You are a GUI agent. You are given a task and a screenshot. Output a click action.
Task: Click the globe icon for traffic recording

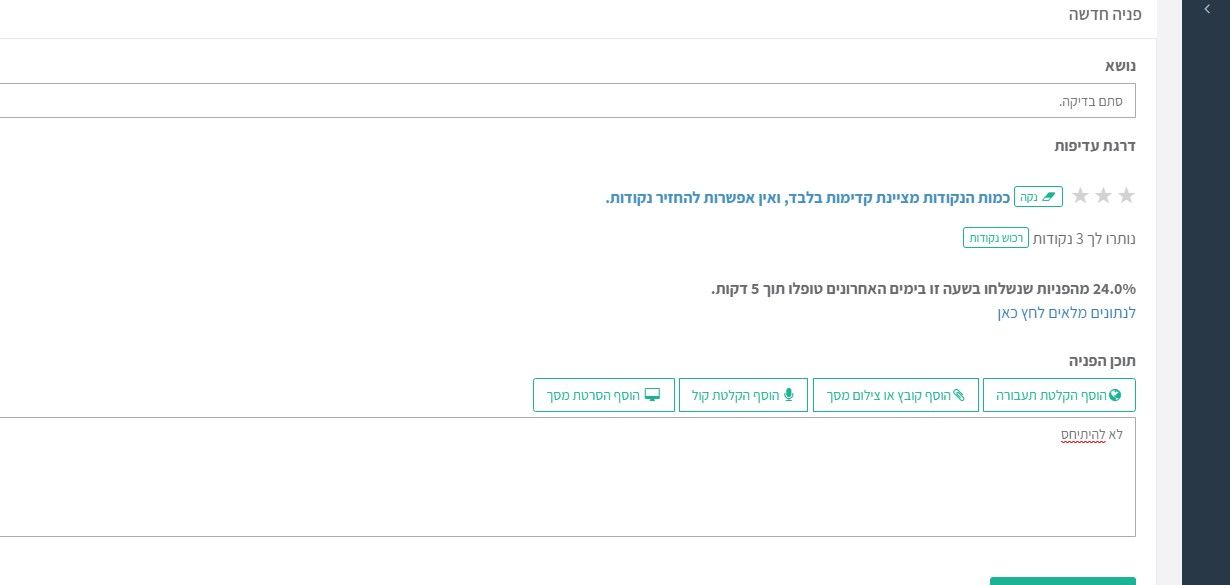pos(1115,395)
